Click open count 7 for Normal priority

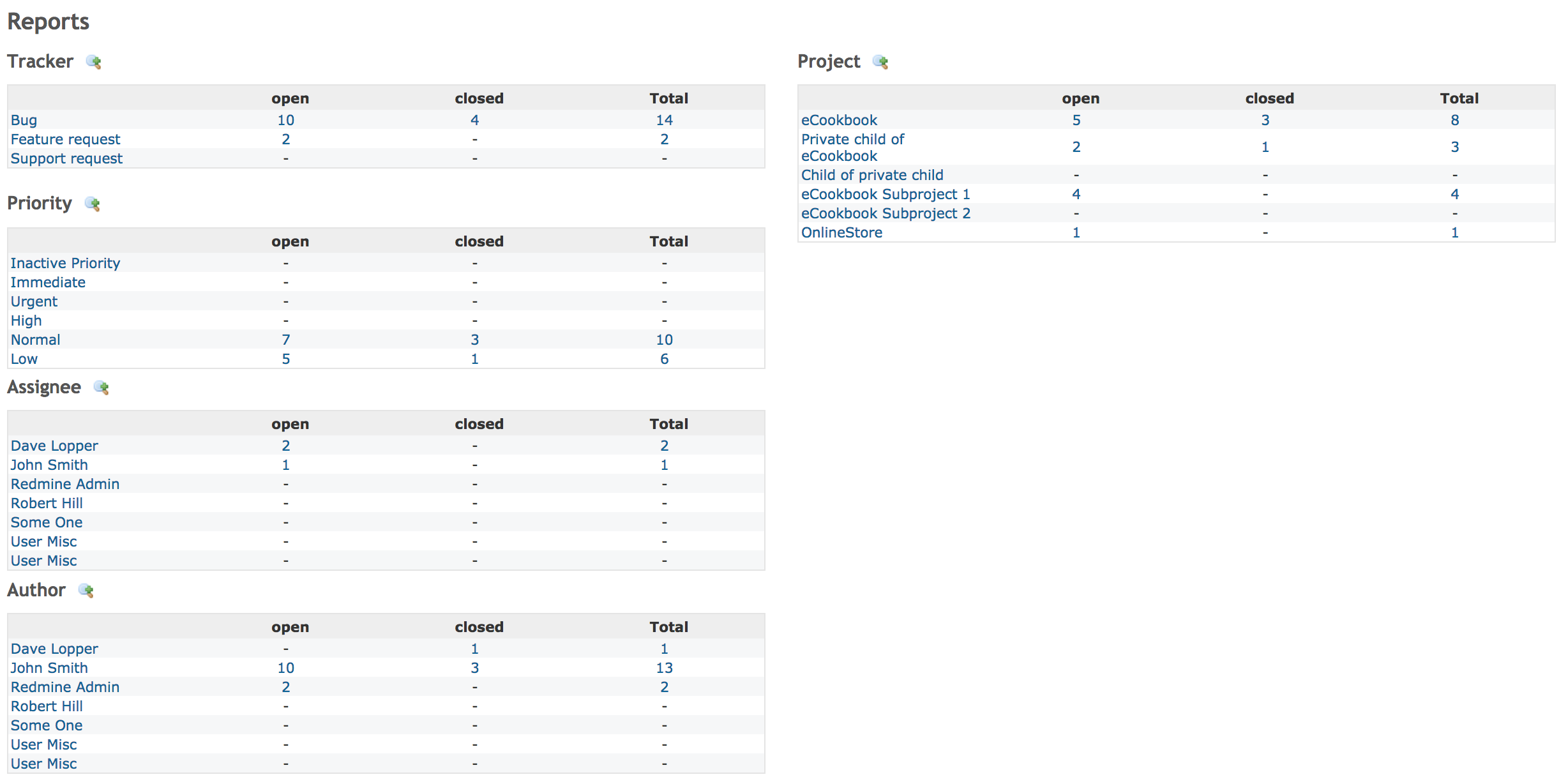click(x=286, y=340)
